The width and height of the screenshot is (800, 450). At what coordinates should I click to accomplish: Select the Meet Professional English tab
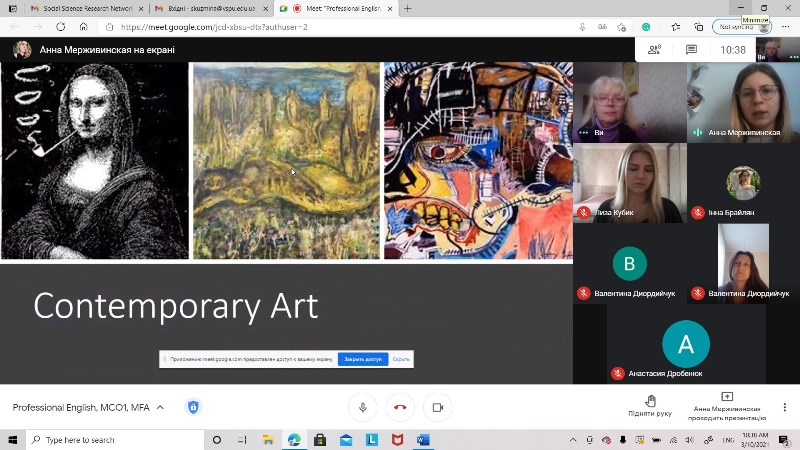click(337, 9)
